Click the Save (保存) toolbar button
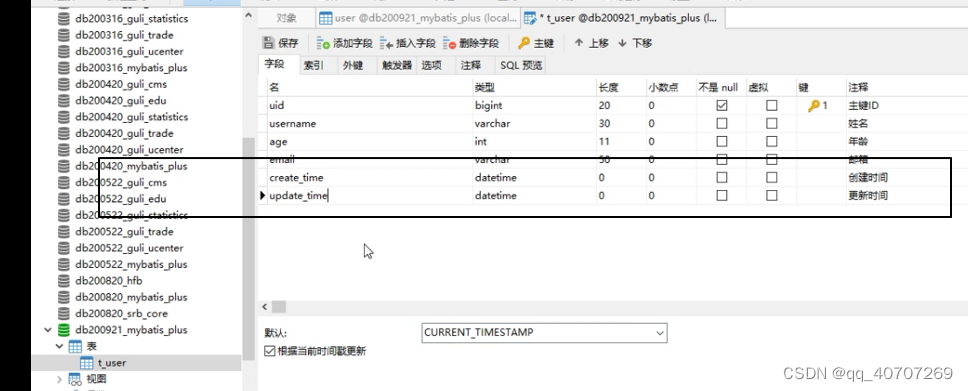This screenshot has width=968, height=391. coord(281,43)
